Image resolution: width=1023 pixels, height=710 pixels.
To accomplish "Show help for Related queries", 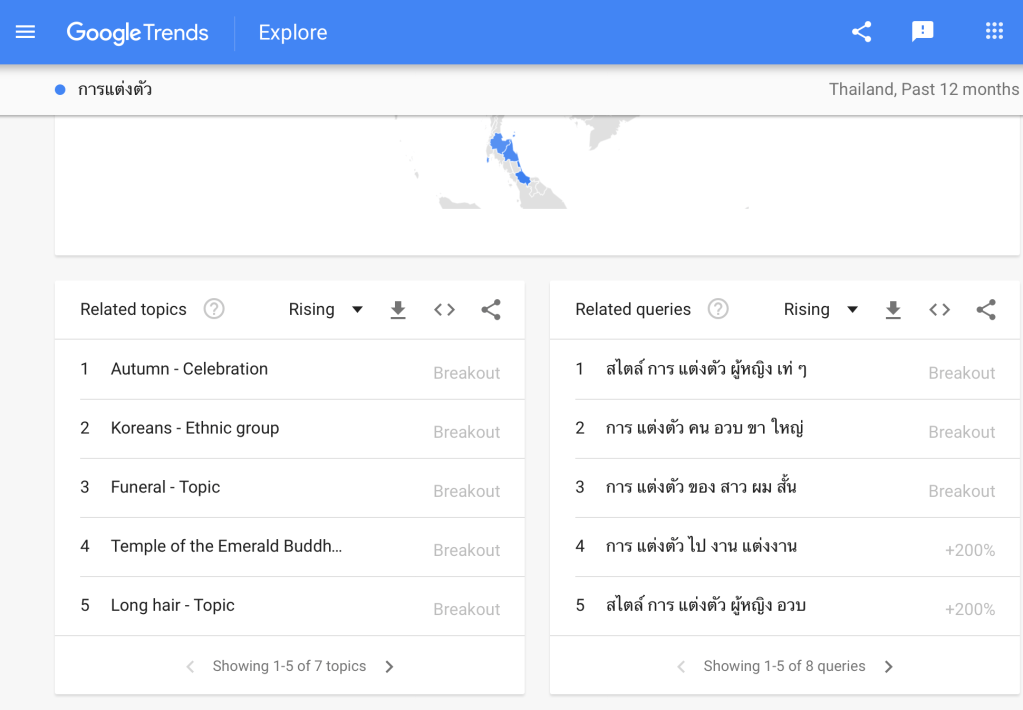I will tap(718, 309).
